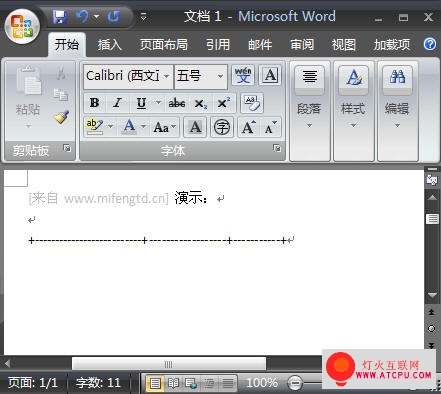Image resolution: width=441 pixels, height=394 pixels.
Task: Copy selection with copy icon
Action: [x=61, y=95]
